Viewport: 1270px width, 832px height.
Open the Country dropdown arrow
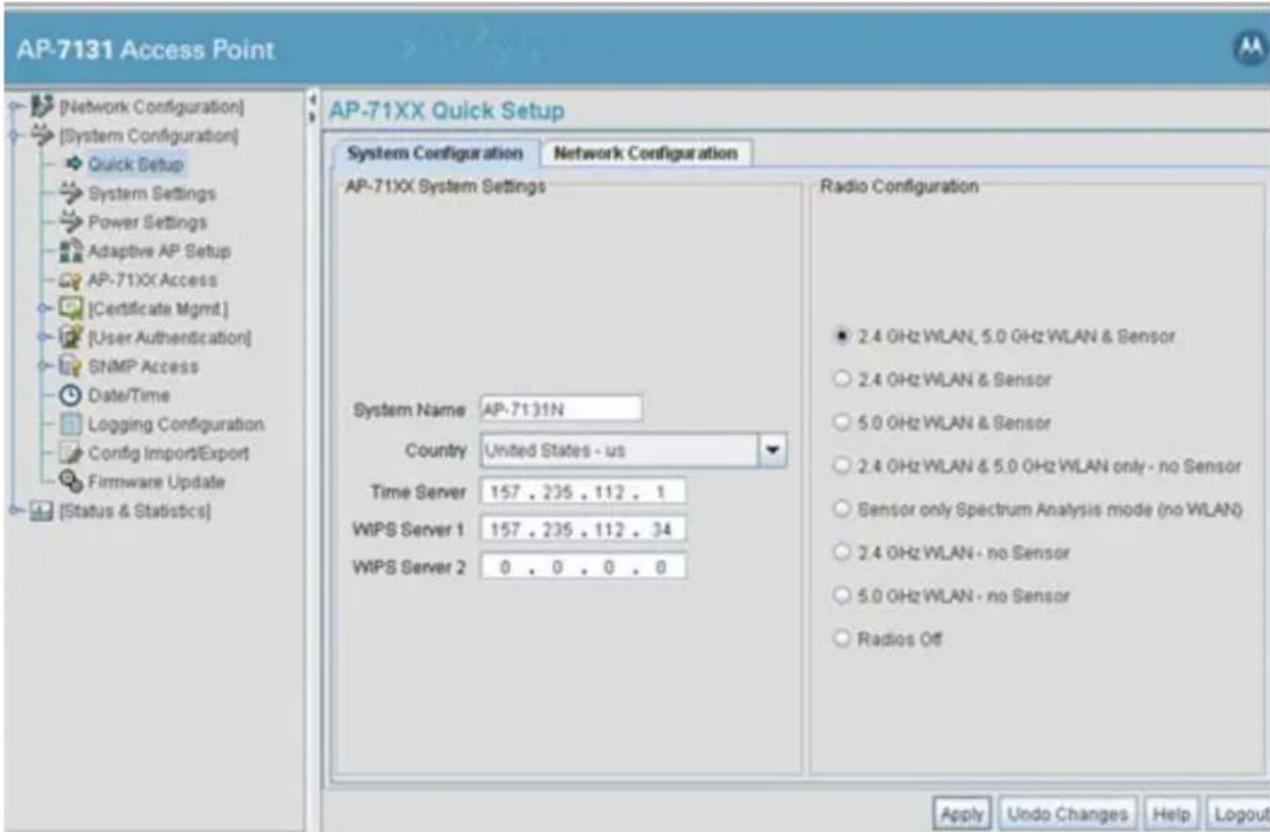[x=771, y=450]
